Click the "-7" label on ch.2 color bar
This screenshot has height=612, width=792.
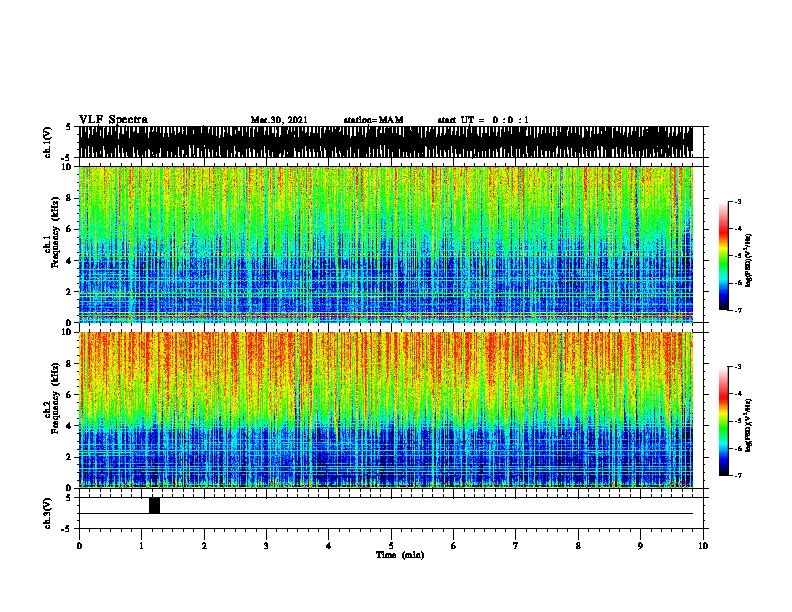tap(737, 475)
